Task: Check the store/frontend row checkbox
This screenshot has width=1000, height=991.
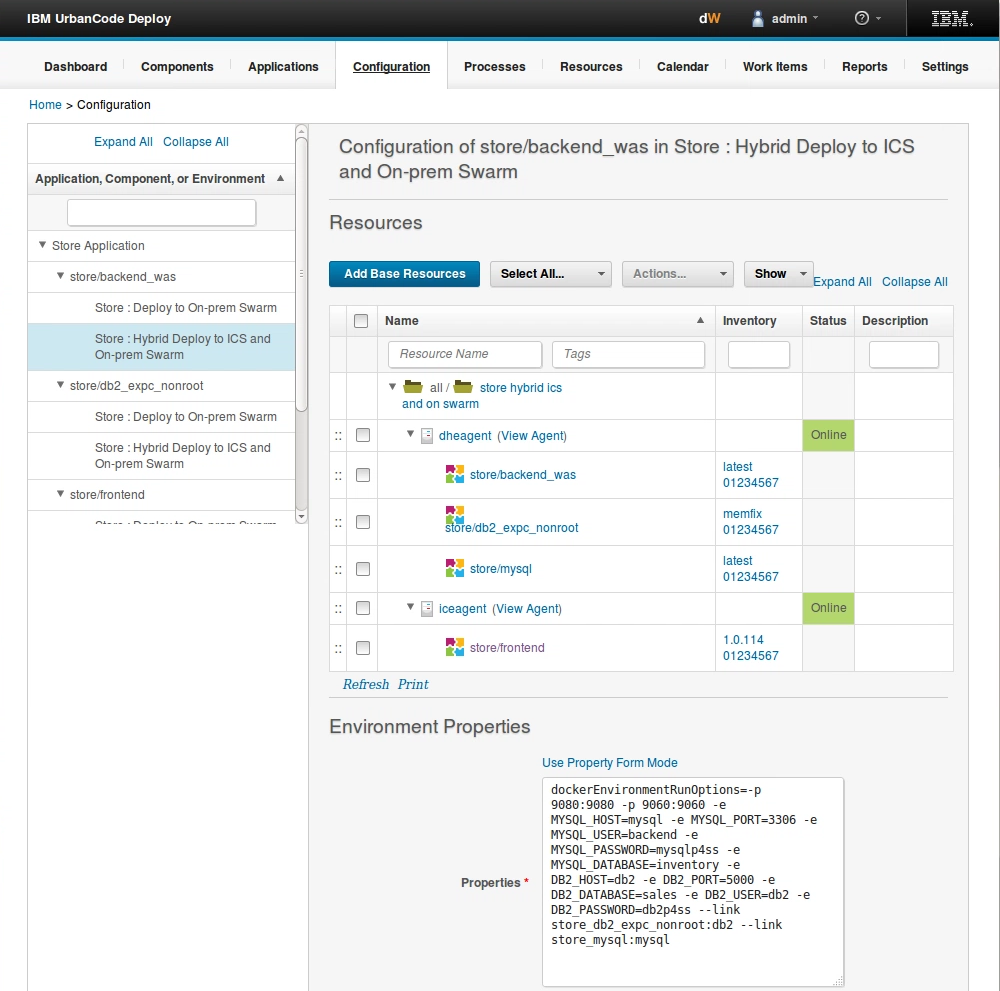Action: (363, 648)
